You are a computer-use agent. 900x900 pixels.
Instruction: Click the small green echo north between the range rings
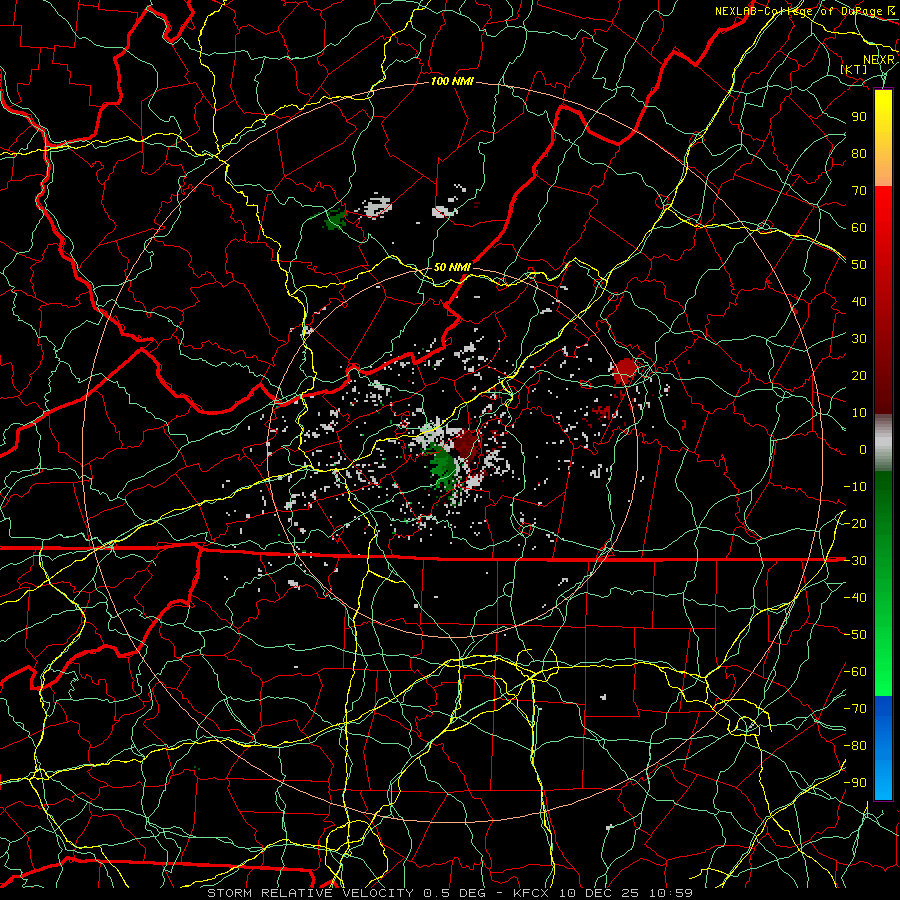coord(335,219)
